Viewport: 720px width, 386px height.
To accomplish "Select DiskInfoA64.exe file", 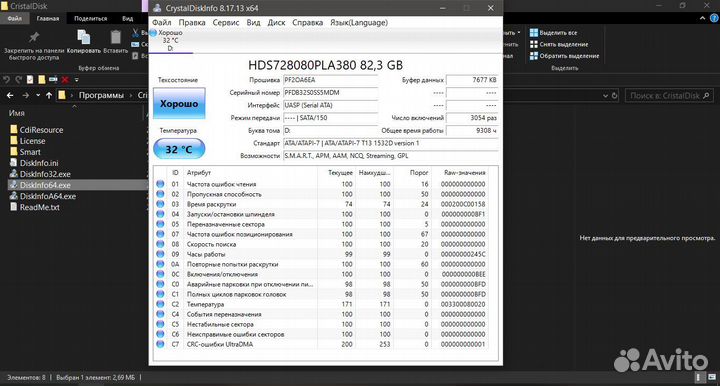I will click(43, 196).
